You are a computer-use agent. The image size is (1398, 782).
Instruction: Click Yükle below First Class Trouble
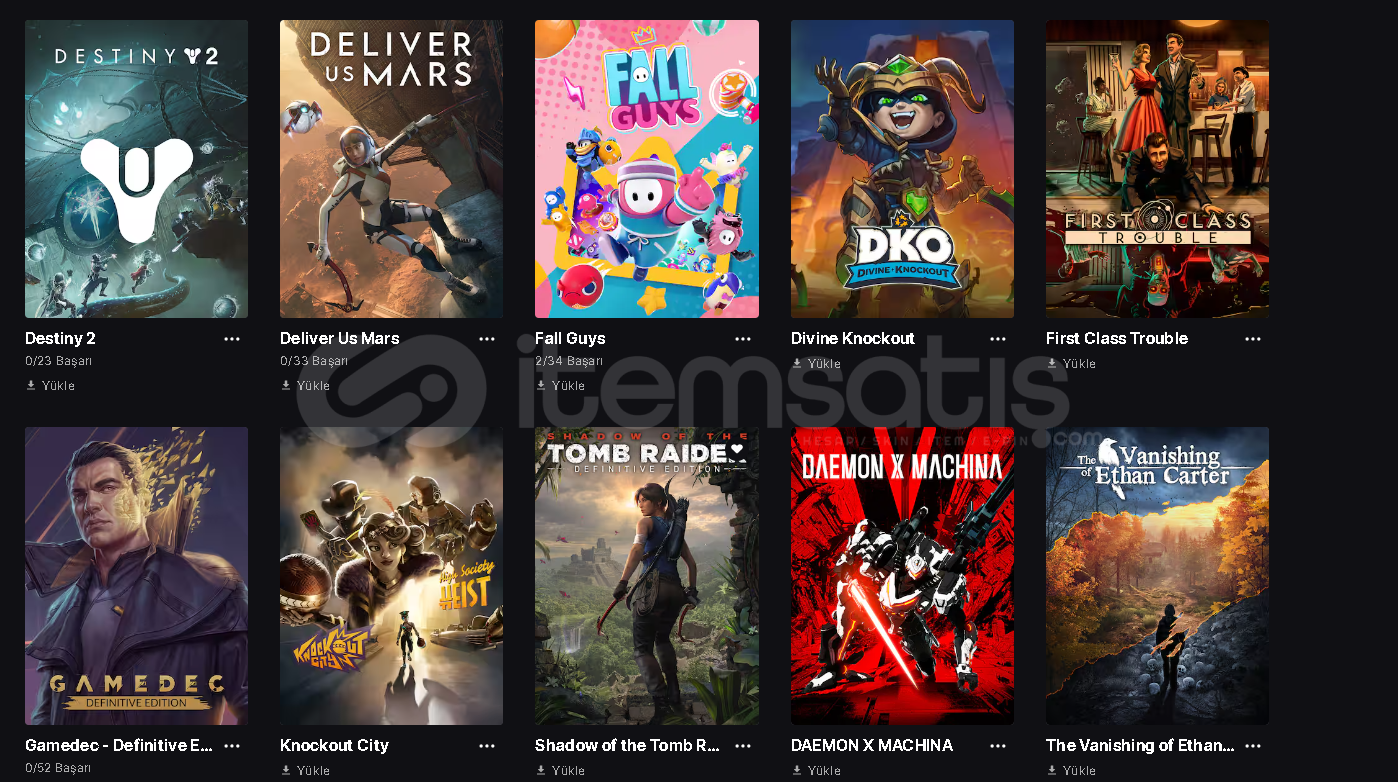(x=1072, y=364)
